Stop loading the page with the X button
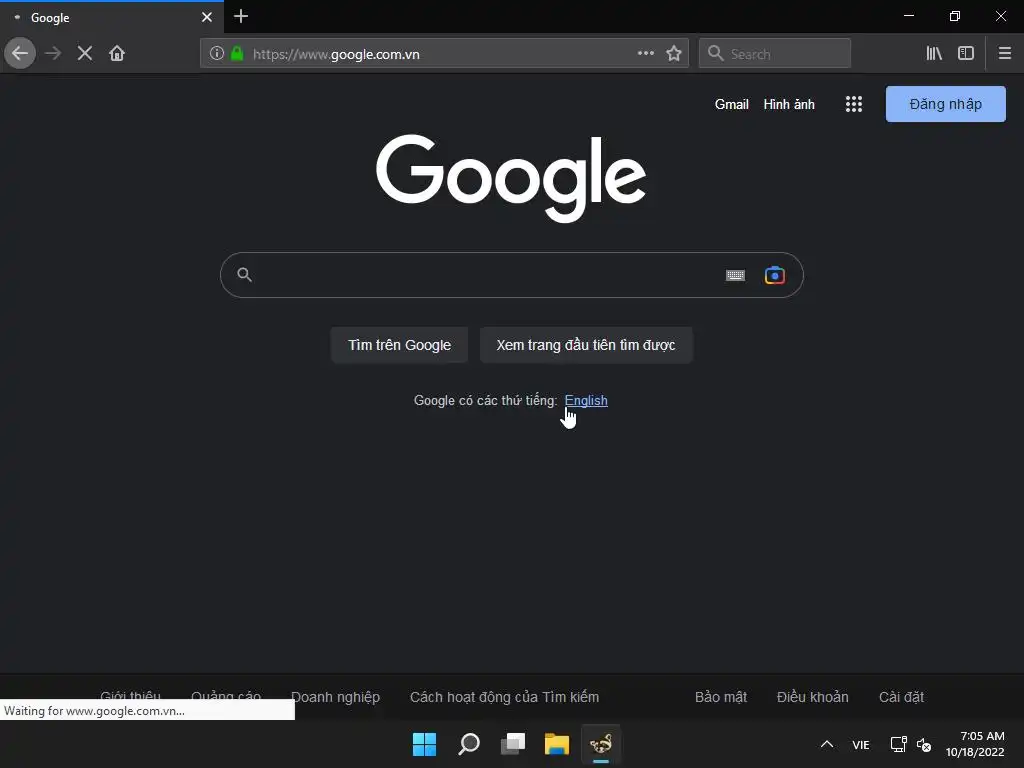 pyautogui.click(x=85, y=54)
